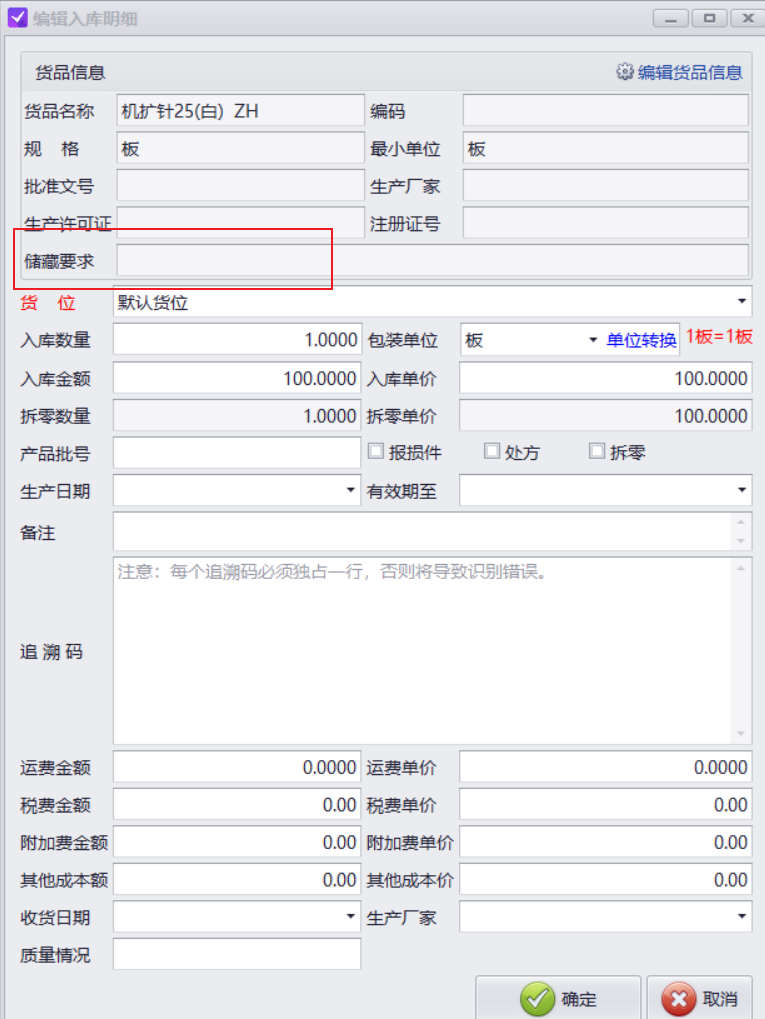Click the 税费单价 input field
The image size is (765, 1019).
(x=605, y=805)
